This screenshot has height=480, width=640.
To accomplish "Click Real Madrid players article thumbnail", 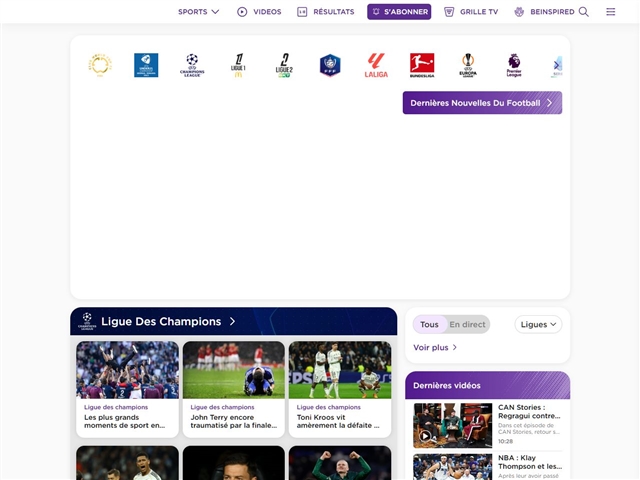I will (x=340, y=370).
